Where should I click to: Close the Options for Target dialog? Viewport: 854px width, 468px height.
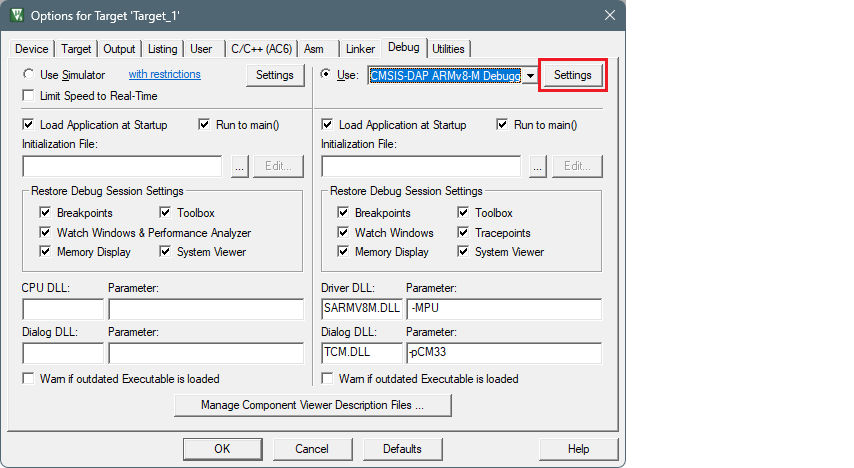609,15
